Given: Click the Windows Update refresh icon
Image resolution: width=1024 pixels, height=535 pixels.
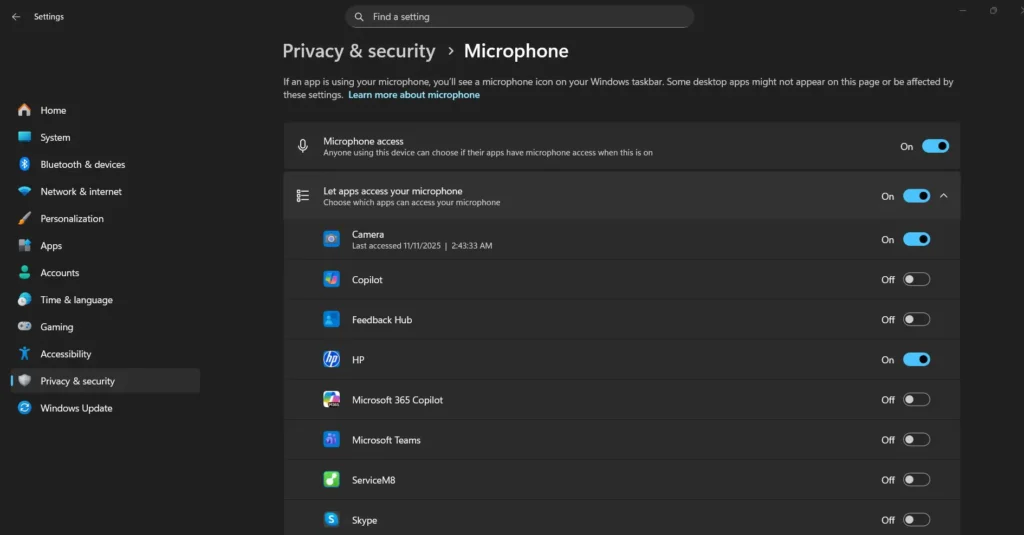Looking at the screenshot, I should (24, 408).
